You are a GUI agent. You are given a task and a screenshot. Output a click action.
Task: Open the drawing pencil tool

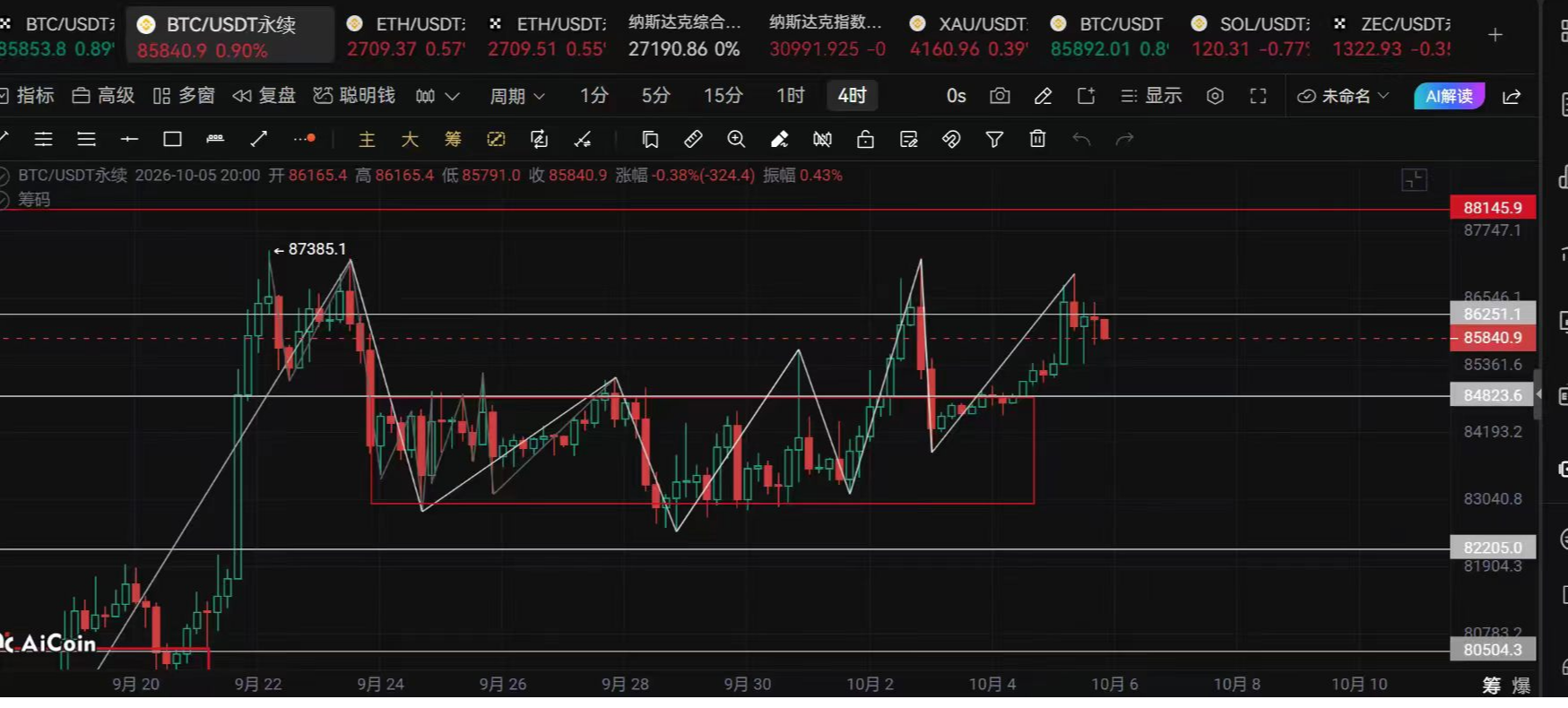(1043, 96)
